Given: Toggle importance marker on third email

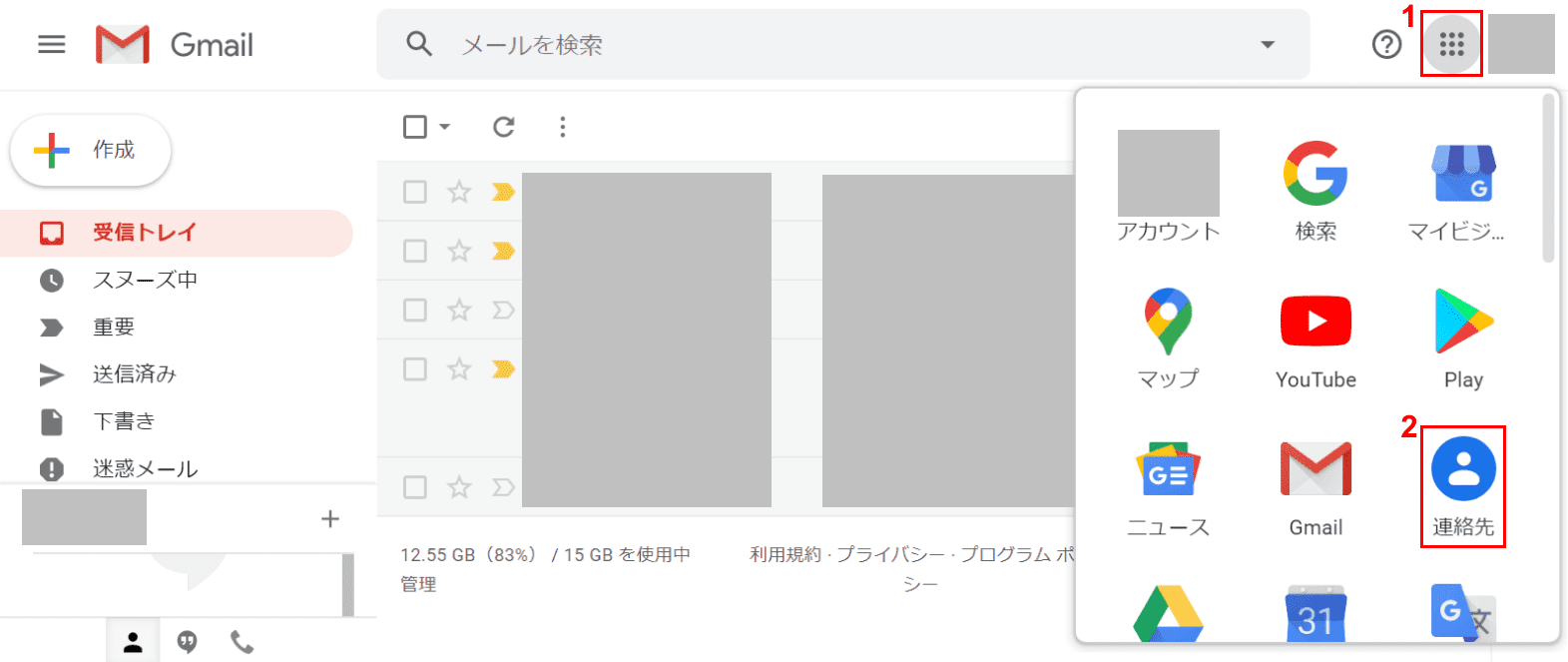Looking at the screenshot, I should click(503, 310).
